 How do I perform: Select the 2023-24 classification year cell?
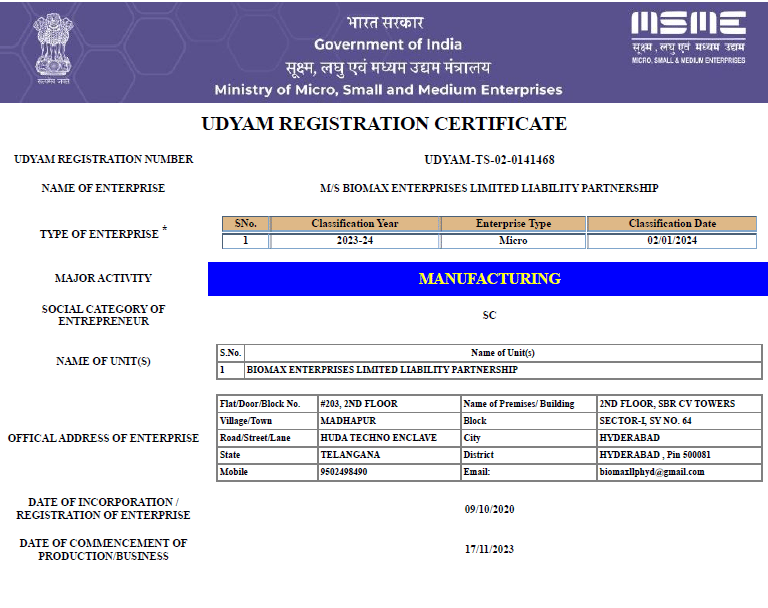pyautogui.click(x=355, y=241)
